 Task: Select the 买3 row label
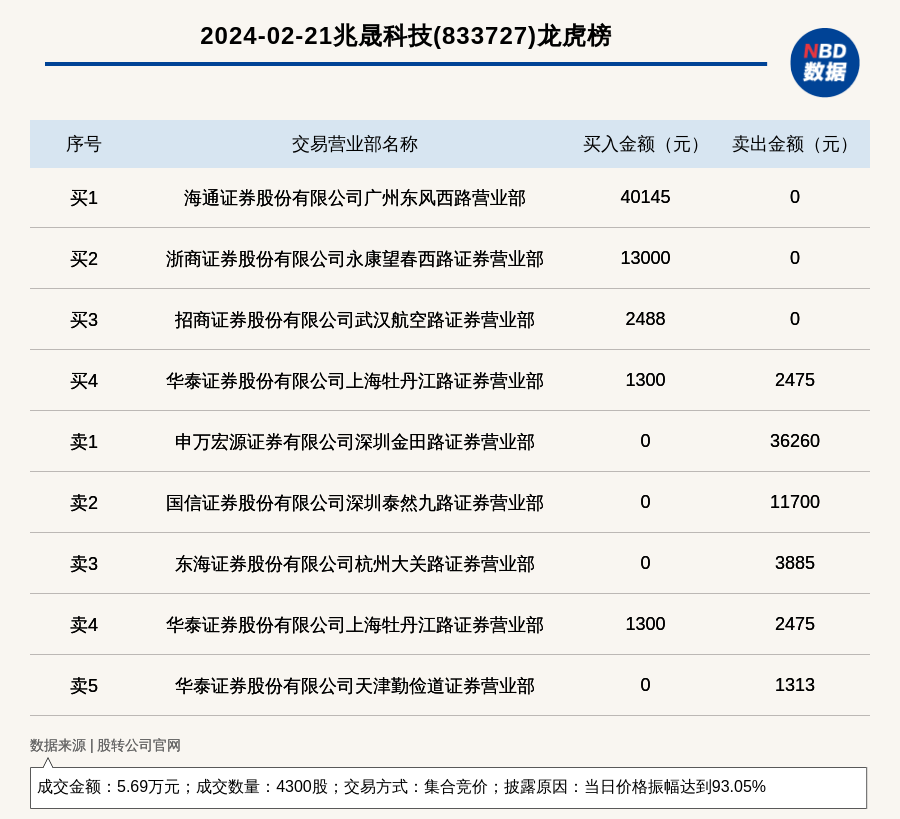point(84,320)
